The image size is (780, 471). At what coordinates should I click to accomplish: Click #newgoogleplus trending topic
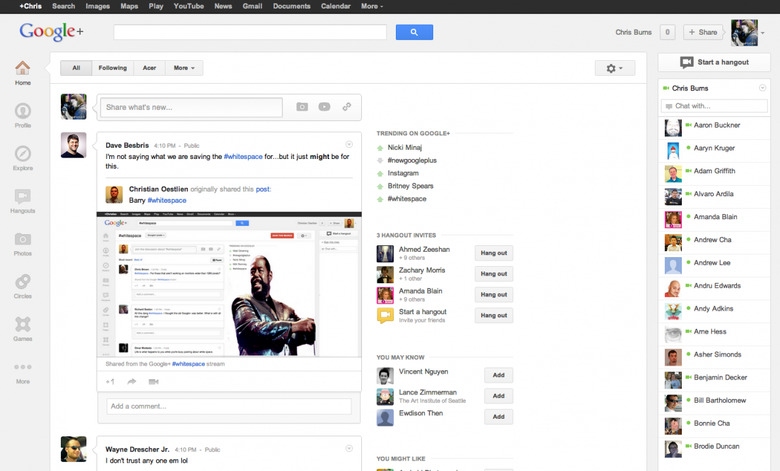(412, 161)
